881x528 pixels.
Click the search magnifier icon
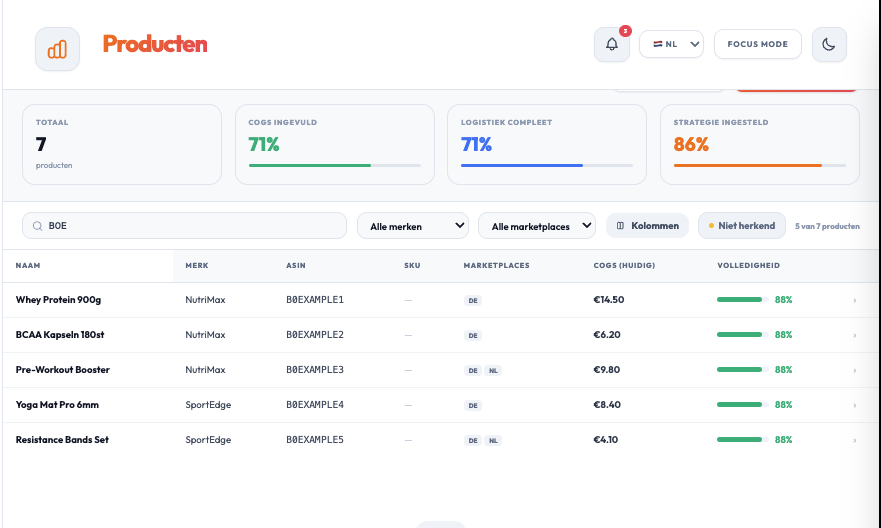(x=37, y=226)
